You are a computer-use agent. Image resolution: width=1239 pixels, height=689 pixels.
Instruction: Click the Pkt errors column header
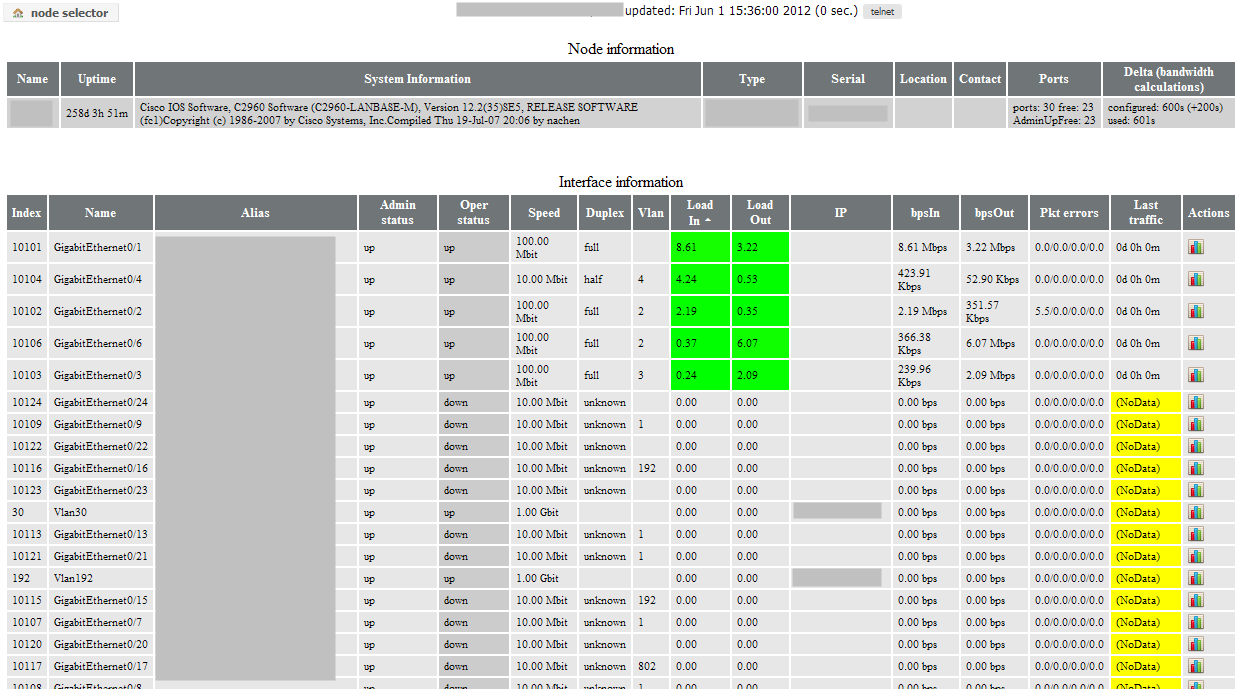1069,212
